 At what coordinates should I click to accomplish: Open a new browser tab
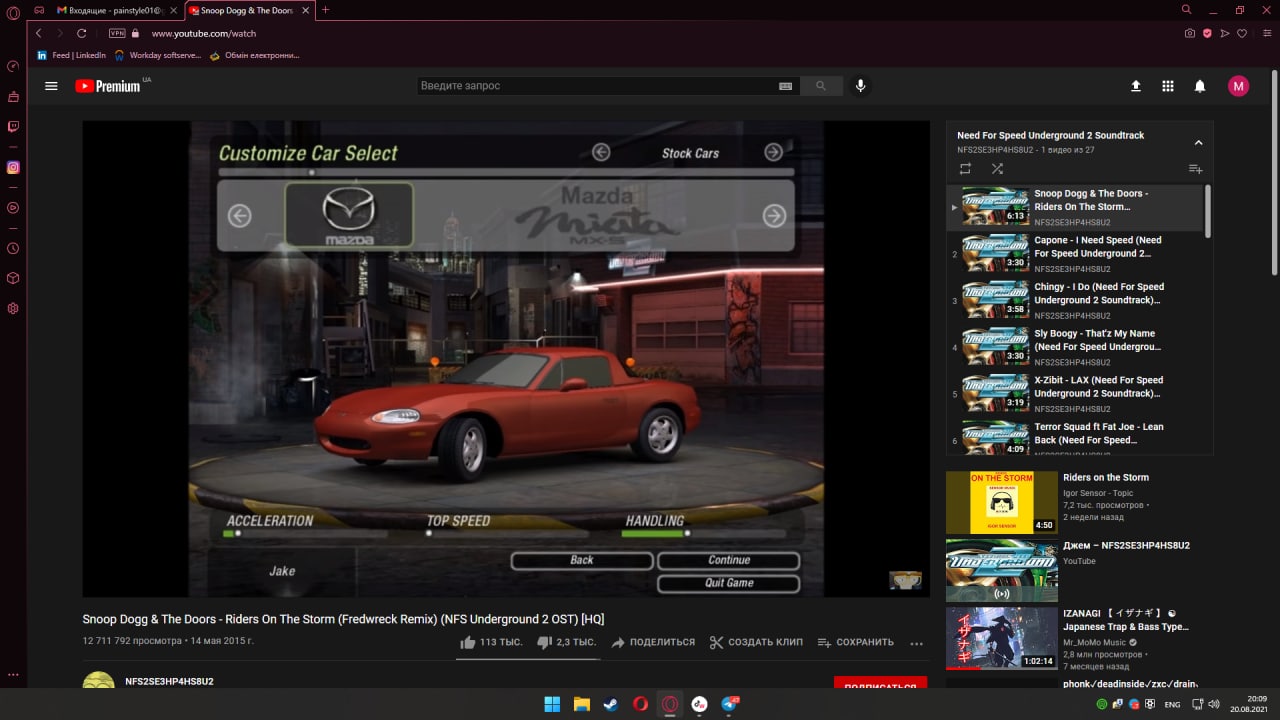point(325,10)
